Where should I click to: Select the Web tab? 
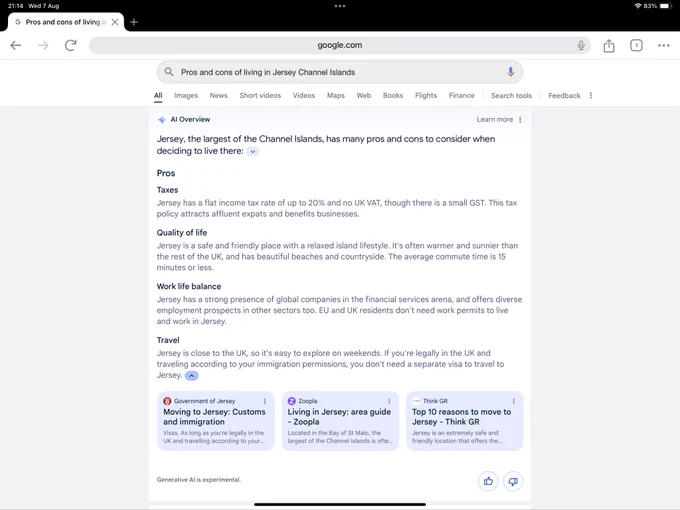click(x=363, y=95)
